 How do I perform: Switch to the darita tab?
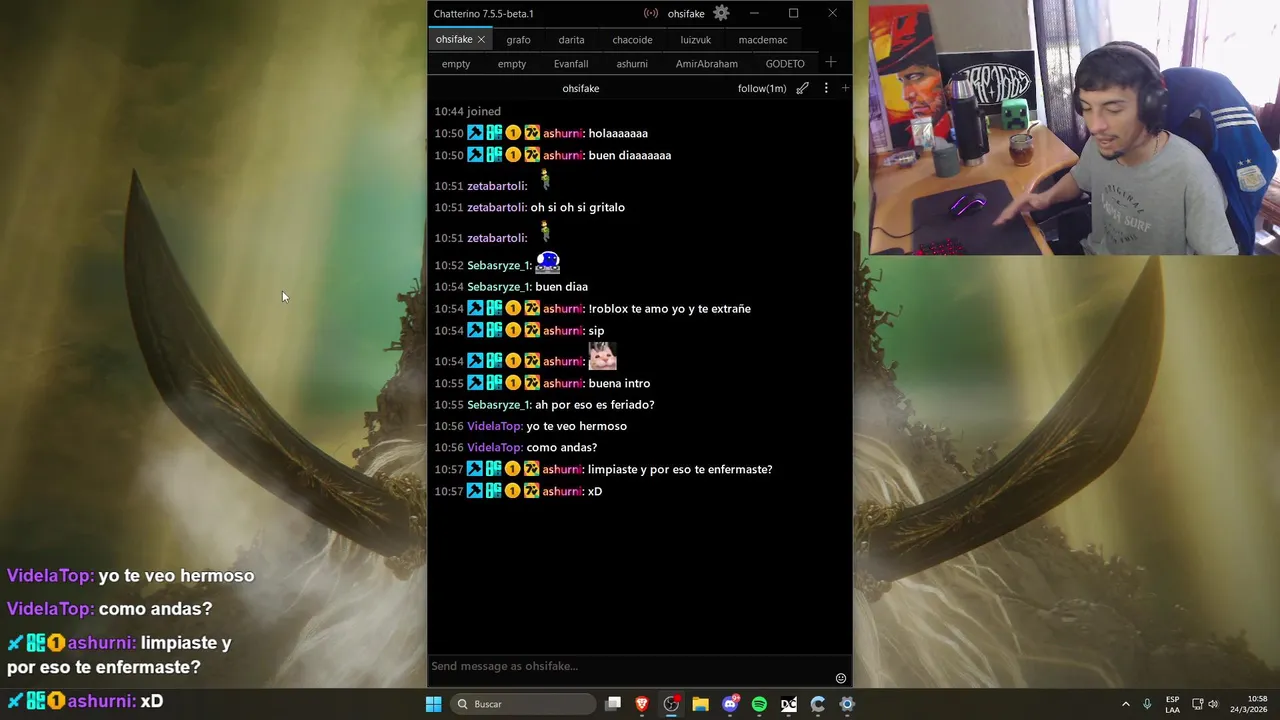pyautogui.click(x=571, y=40)
